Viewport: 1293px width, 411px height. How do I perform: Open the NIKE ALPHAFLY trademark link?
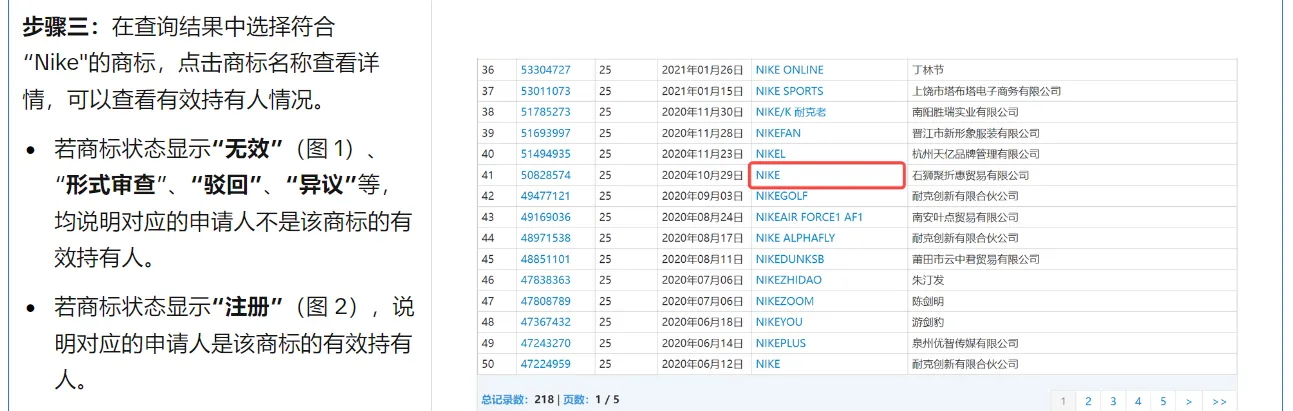pos(795,238)
